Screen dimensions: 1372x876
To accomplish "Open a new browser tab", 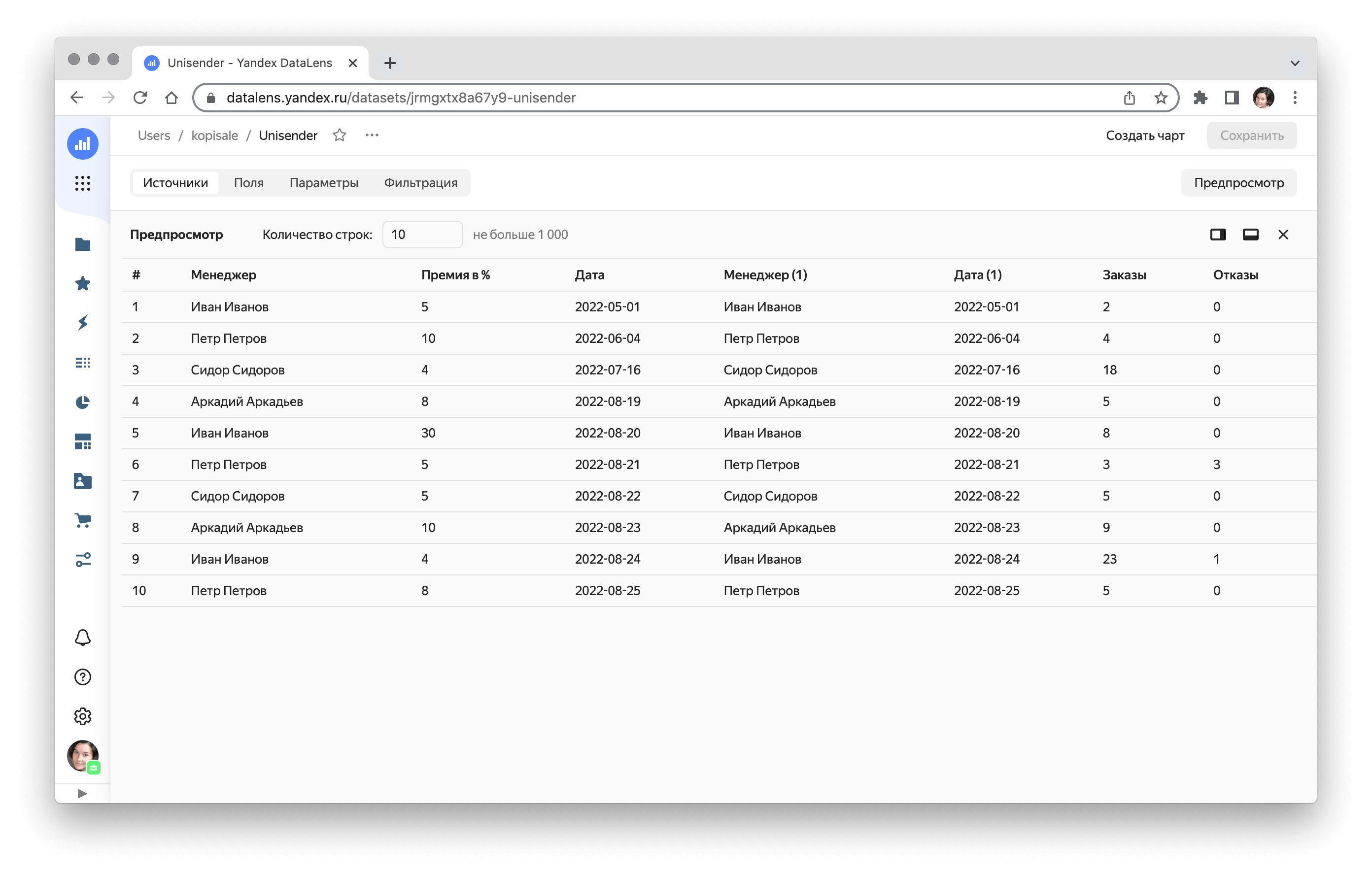I will (390, 63).
